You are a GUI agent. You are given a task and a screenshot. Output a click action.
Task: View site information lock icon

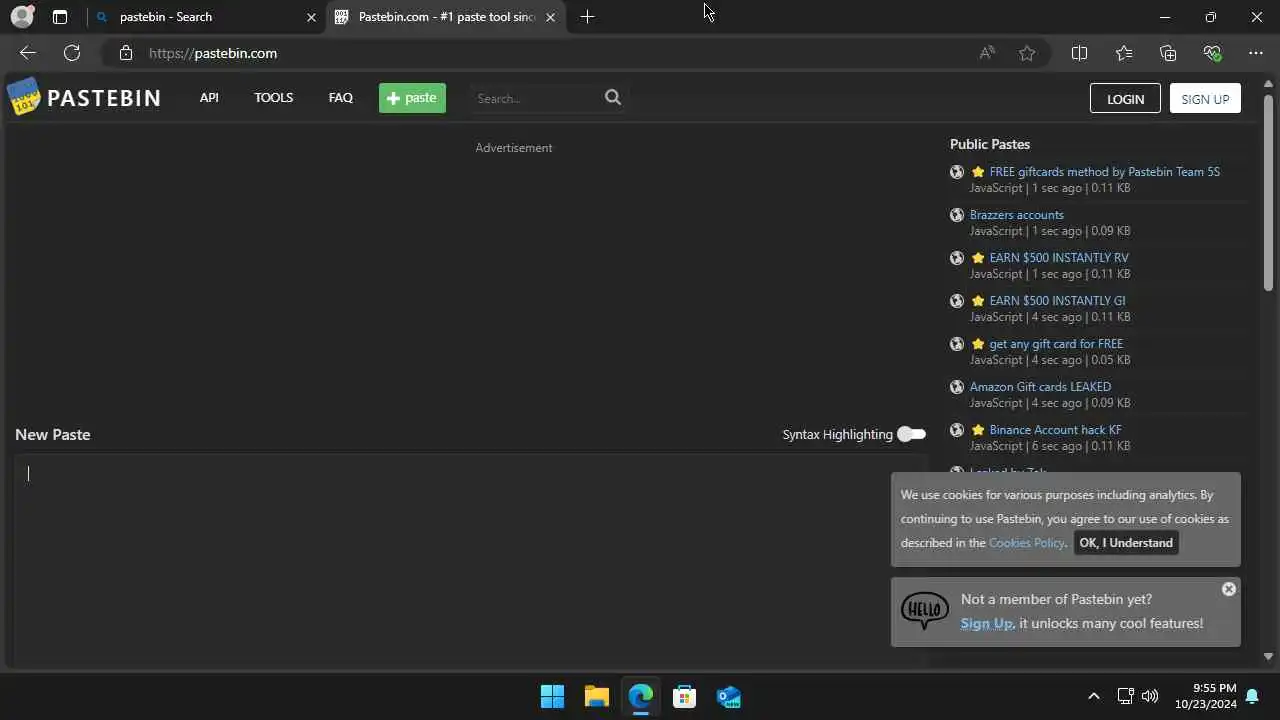[125, 53]
